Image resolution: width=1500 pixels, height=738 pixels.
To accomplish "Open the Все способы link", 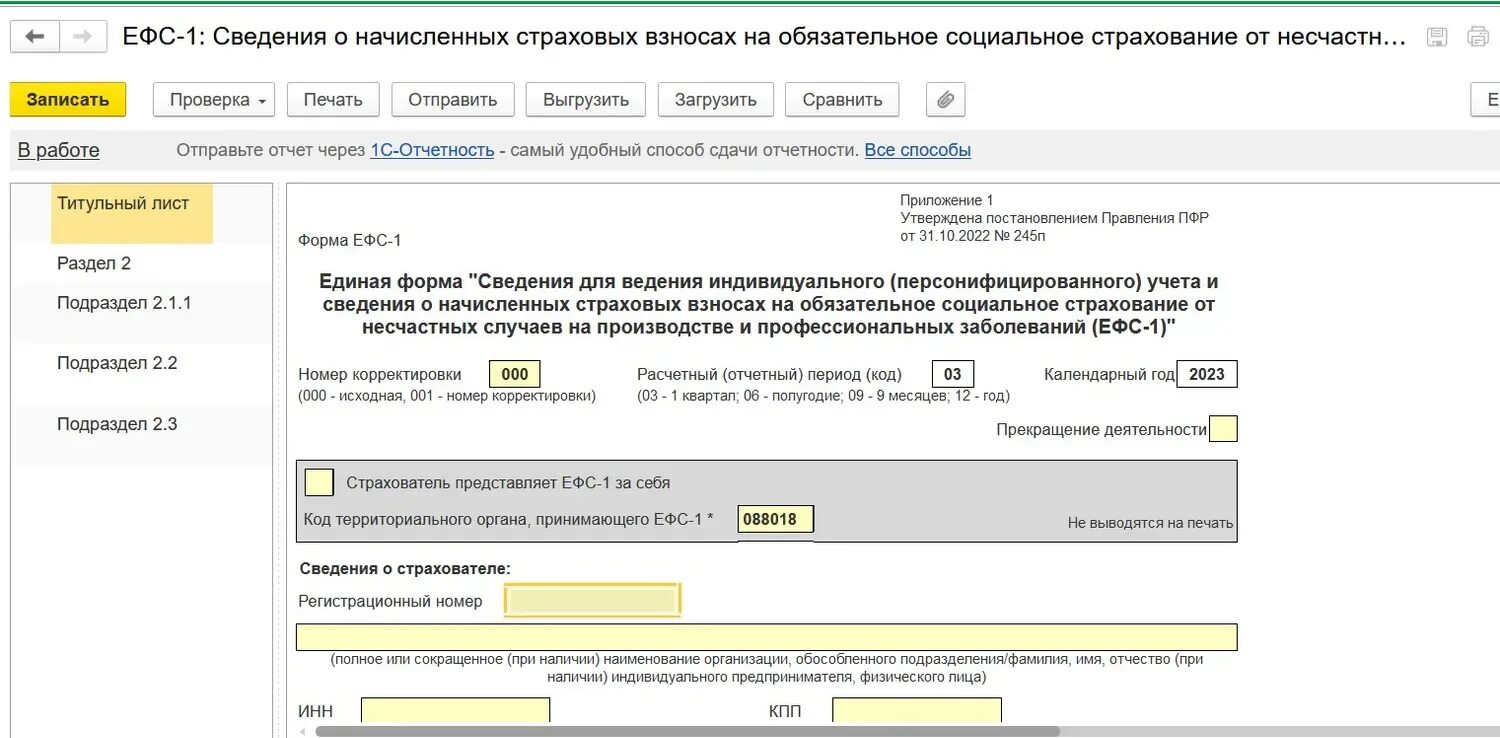I will click(918, 150).
